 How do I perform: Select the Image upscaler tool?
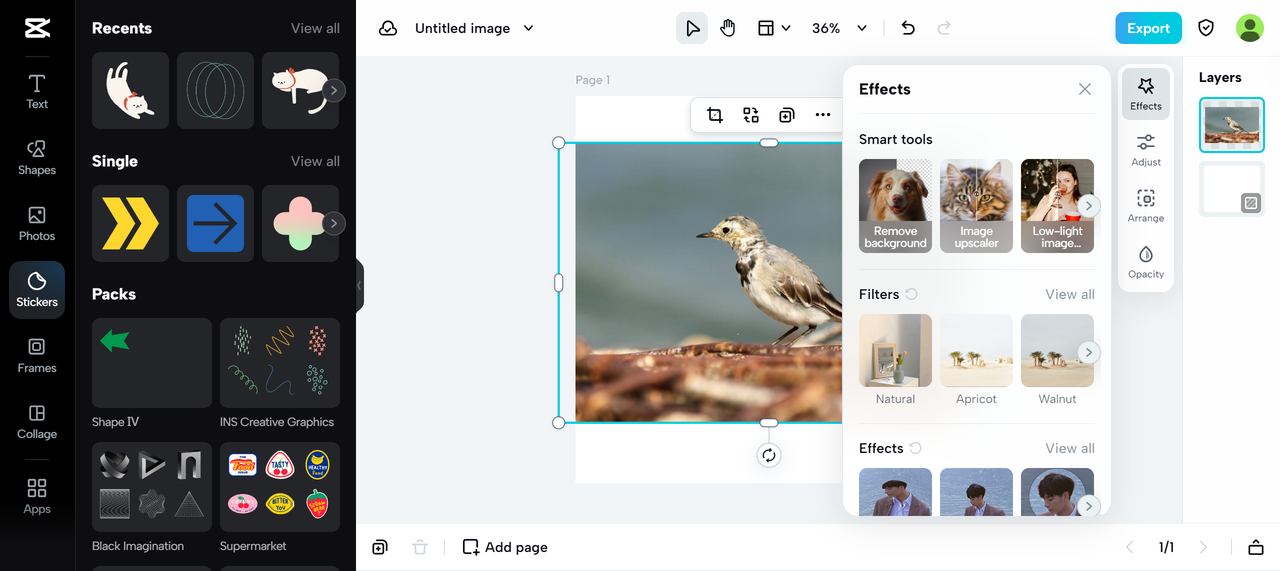click(976, 206)
